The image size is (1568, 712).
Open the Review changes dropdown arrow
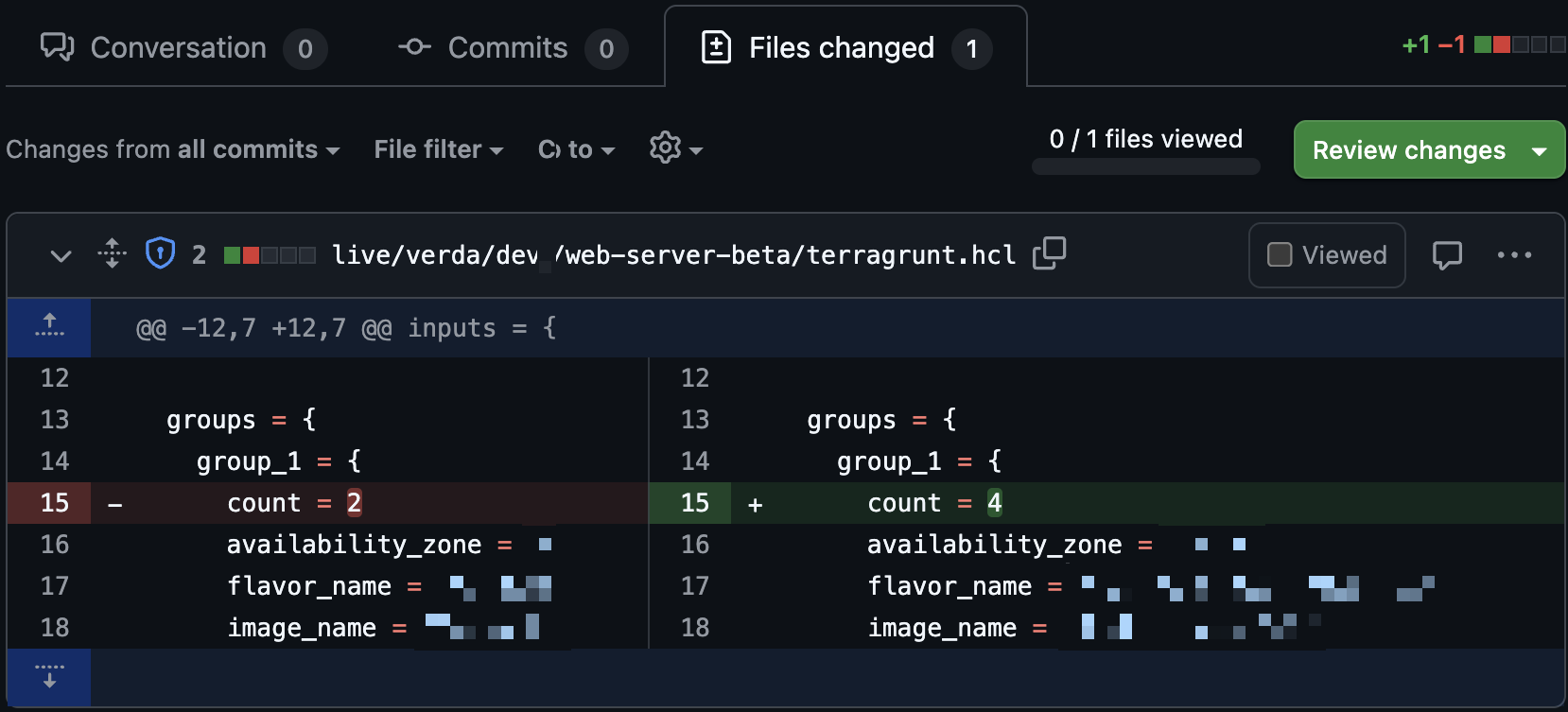pos(1540,150)
